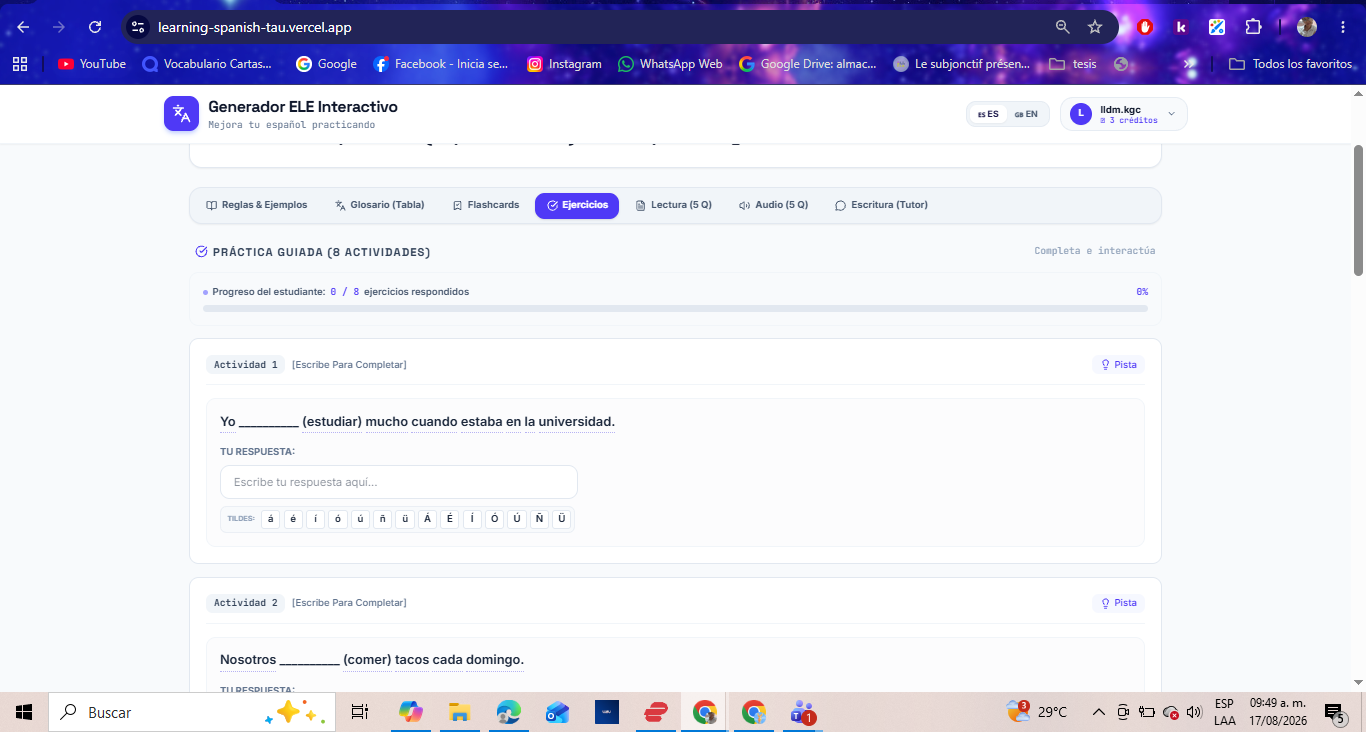Go forward in the browser

(x=59, y=27)
